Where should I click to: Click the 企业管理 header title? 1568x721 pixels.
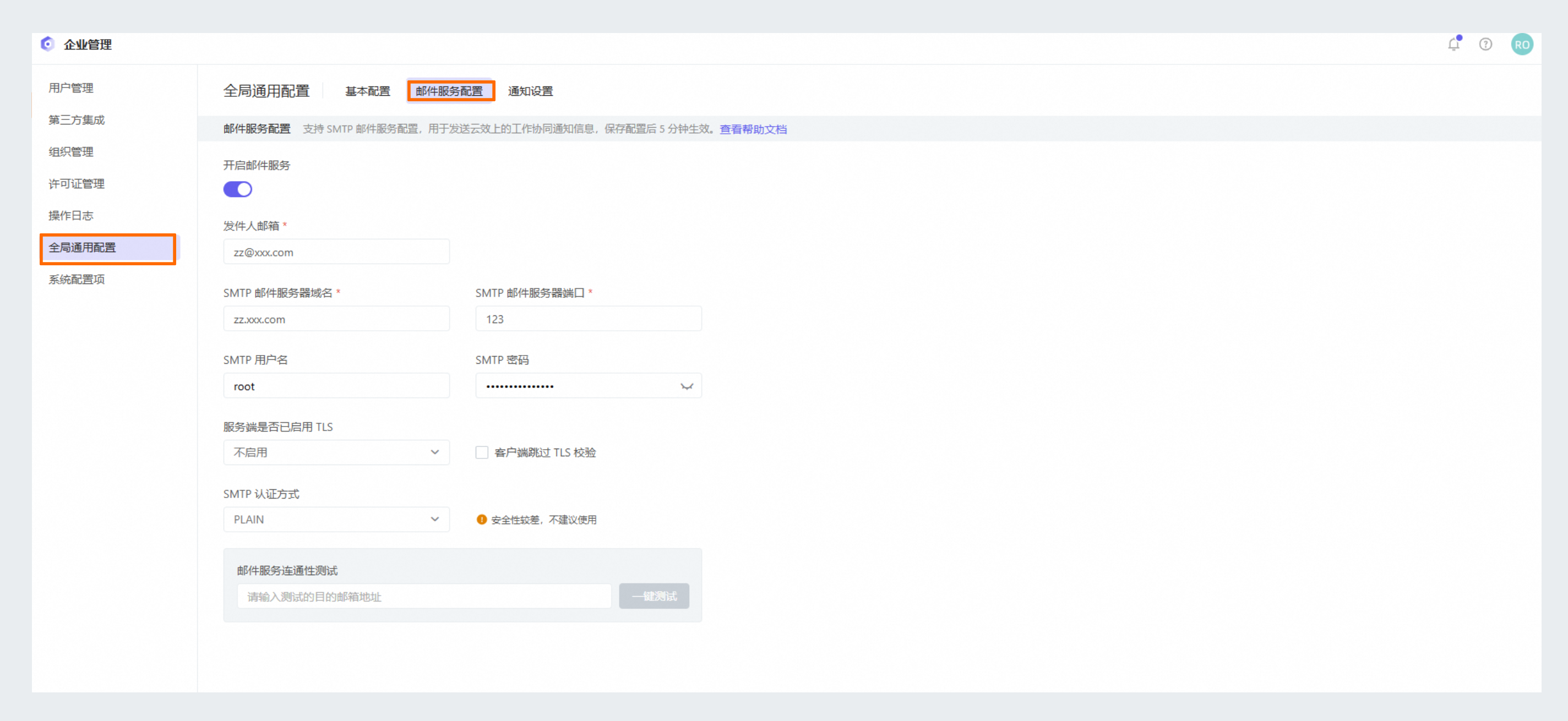click(x=88, y=45)
